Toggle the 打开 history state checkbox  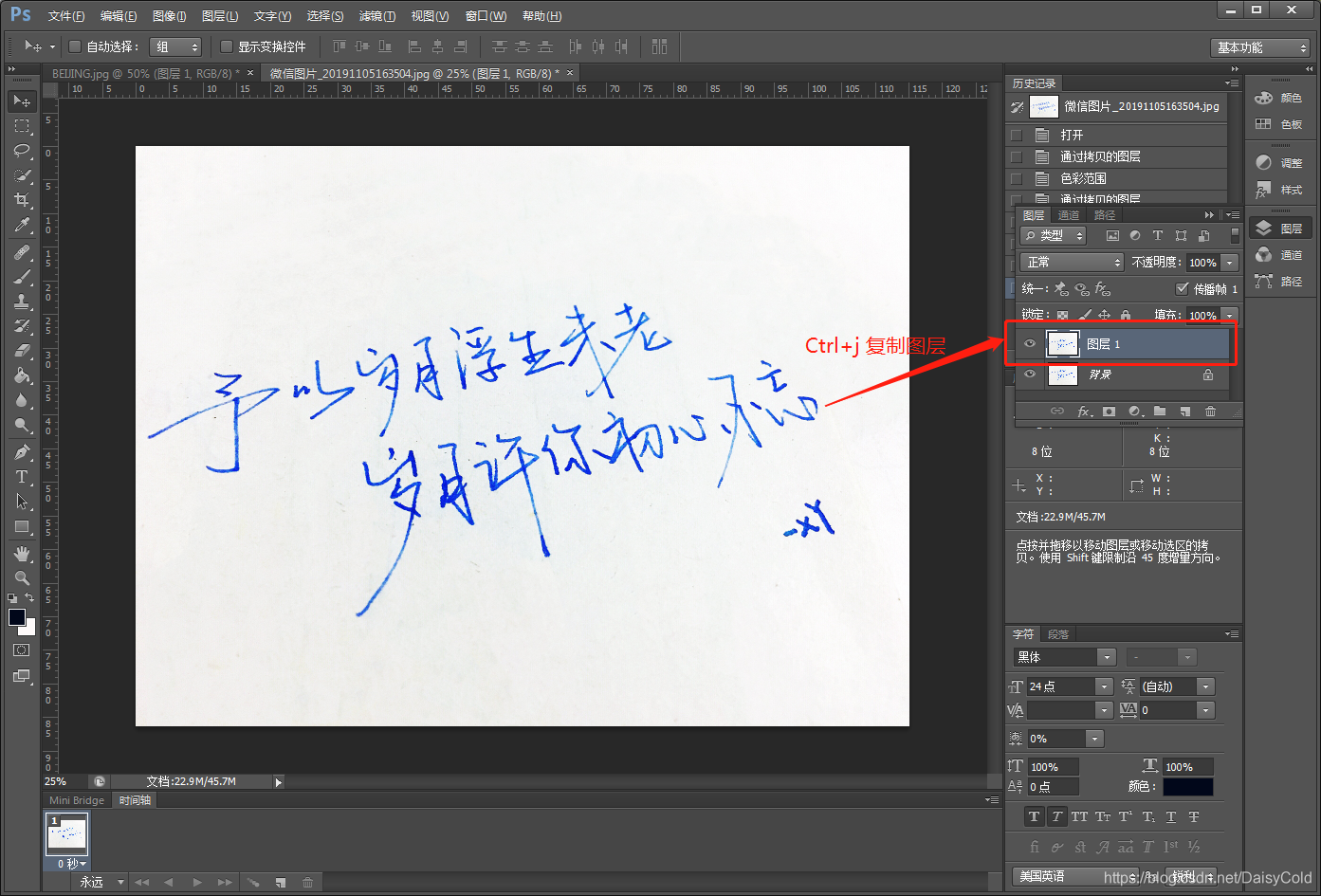tap(1017, 135)
